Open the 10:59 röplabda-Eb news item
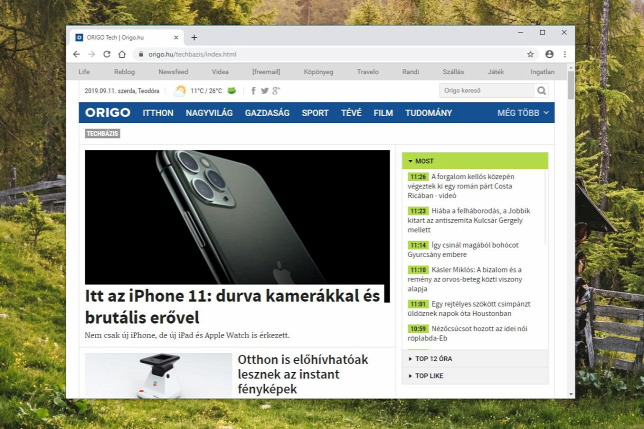Viewport: 644px width, 429px height. coord(467,333)
